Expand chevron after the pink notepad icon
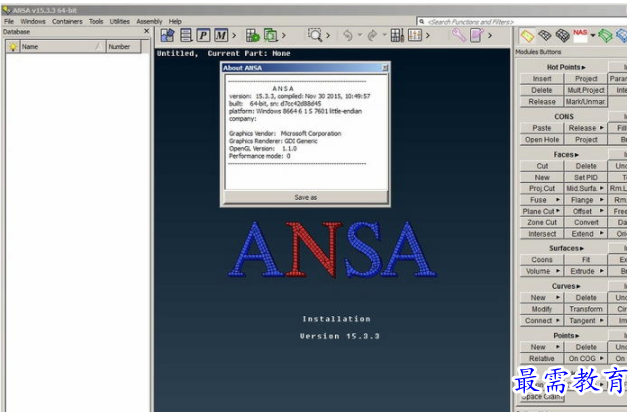Image resolution: width=636 pixels, height=412 pixels. pyautogui.click(x=490, y=36)
